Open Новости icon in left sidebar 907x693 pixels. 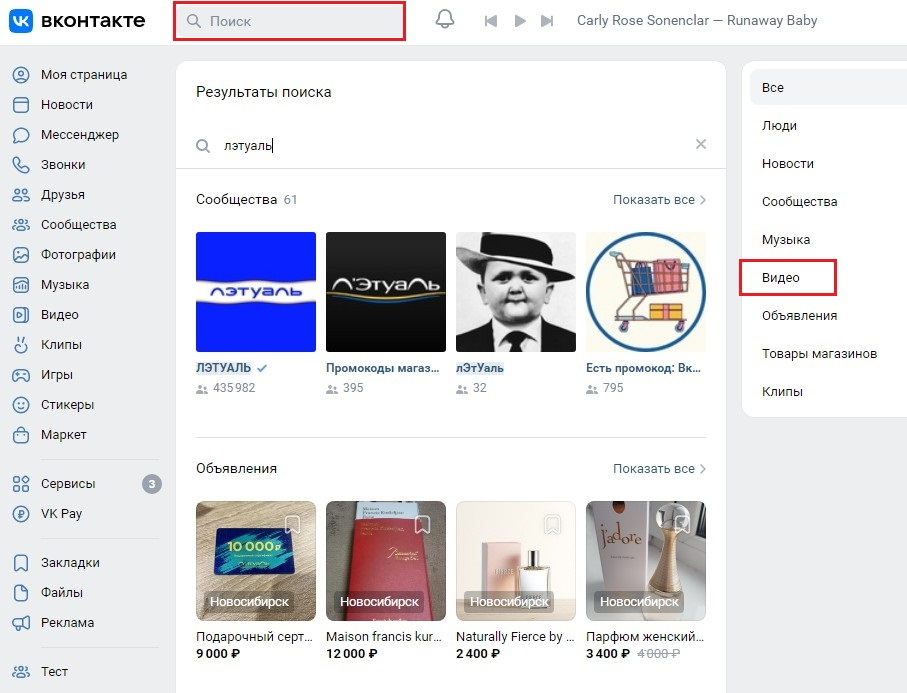click(21, 105)
